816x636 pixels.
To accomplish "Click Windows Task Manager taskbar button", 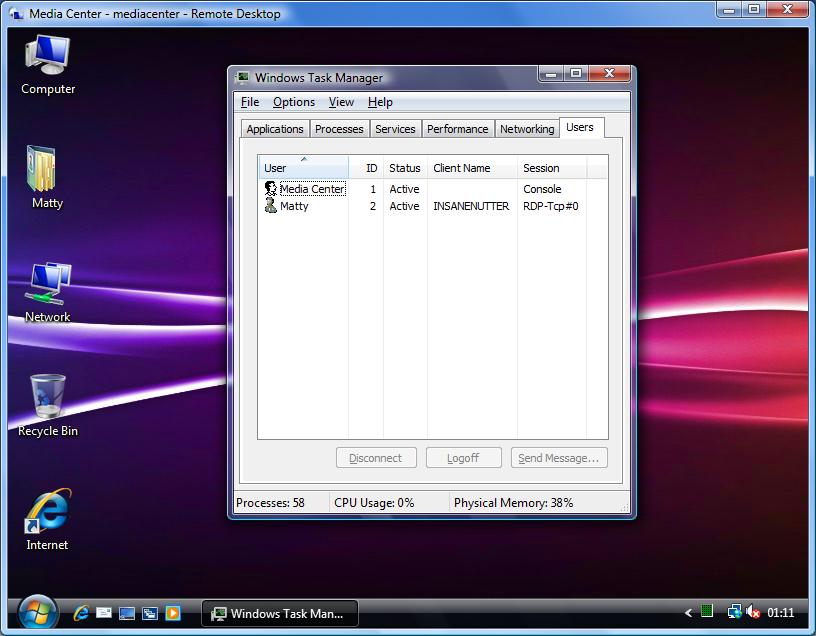I will (279, 613).
